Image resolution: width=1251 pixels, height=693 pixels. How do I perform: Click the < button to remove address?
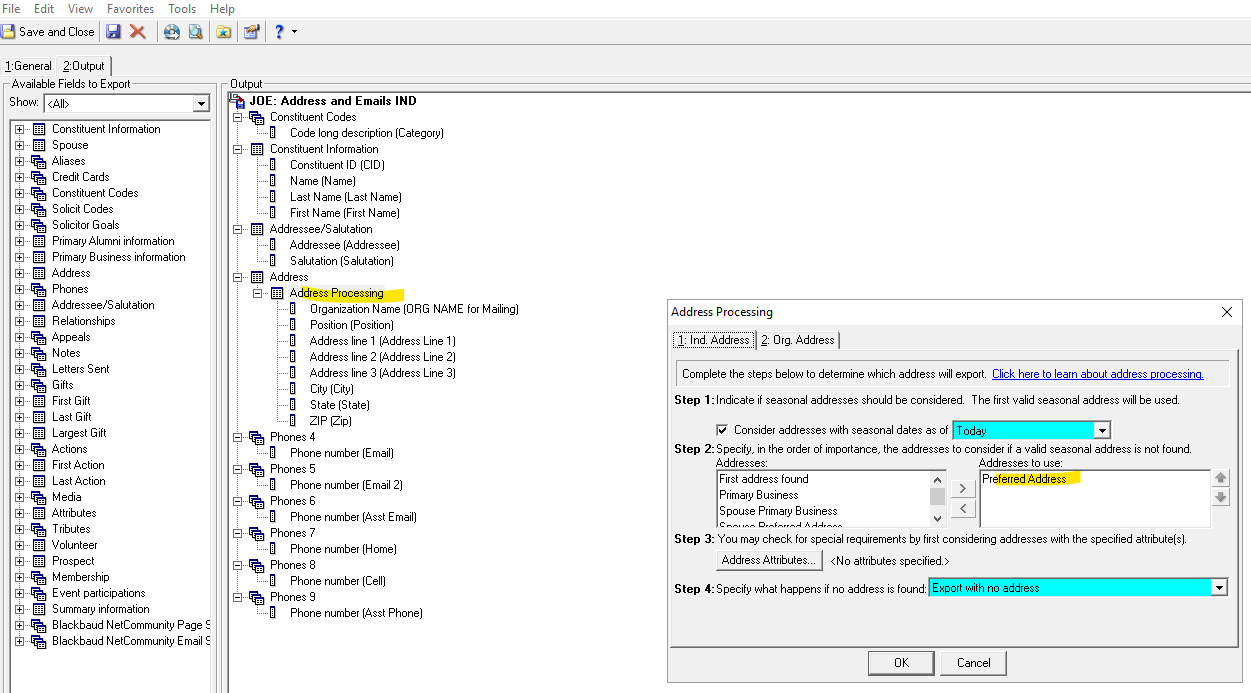pyautogui.click(x=961, y=509)
